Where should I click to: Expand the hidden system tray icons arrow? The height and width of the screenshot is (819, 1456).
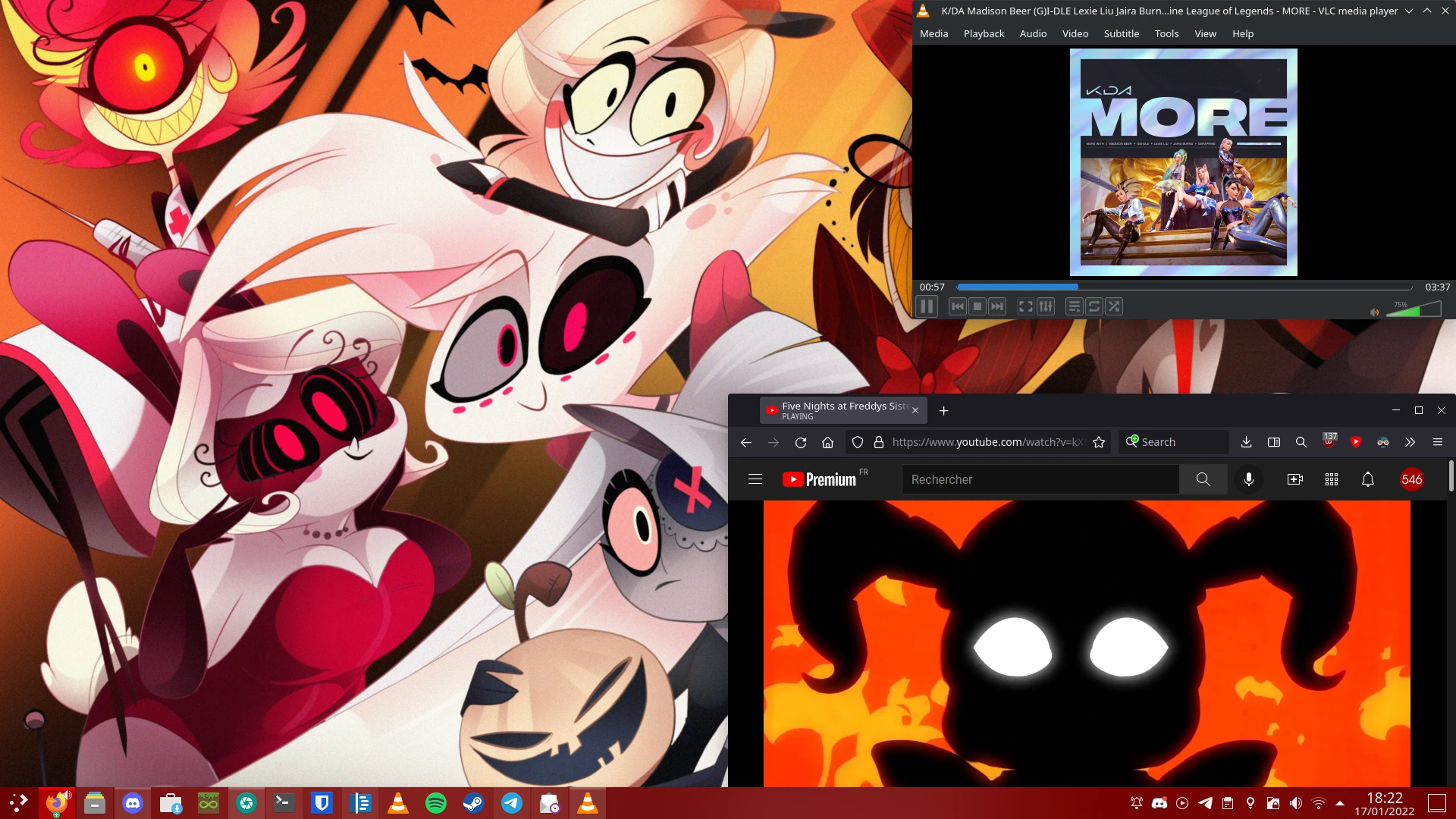pos(1340,803)
